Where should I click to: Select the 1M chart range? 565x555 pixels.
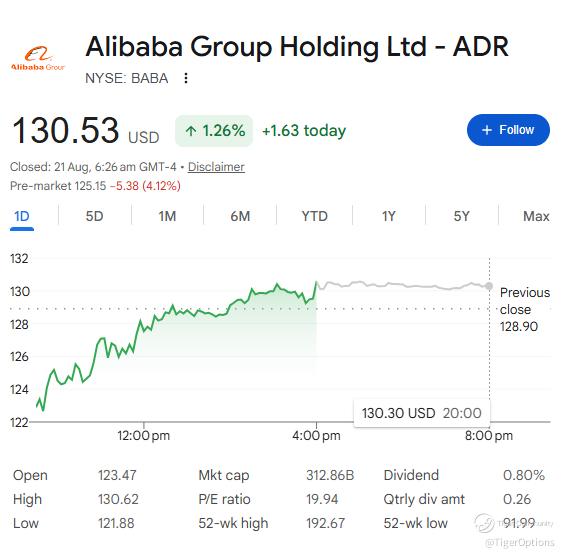(167, 217)
